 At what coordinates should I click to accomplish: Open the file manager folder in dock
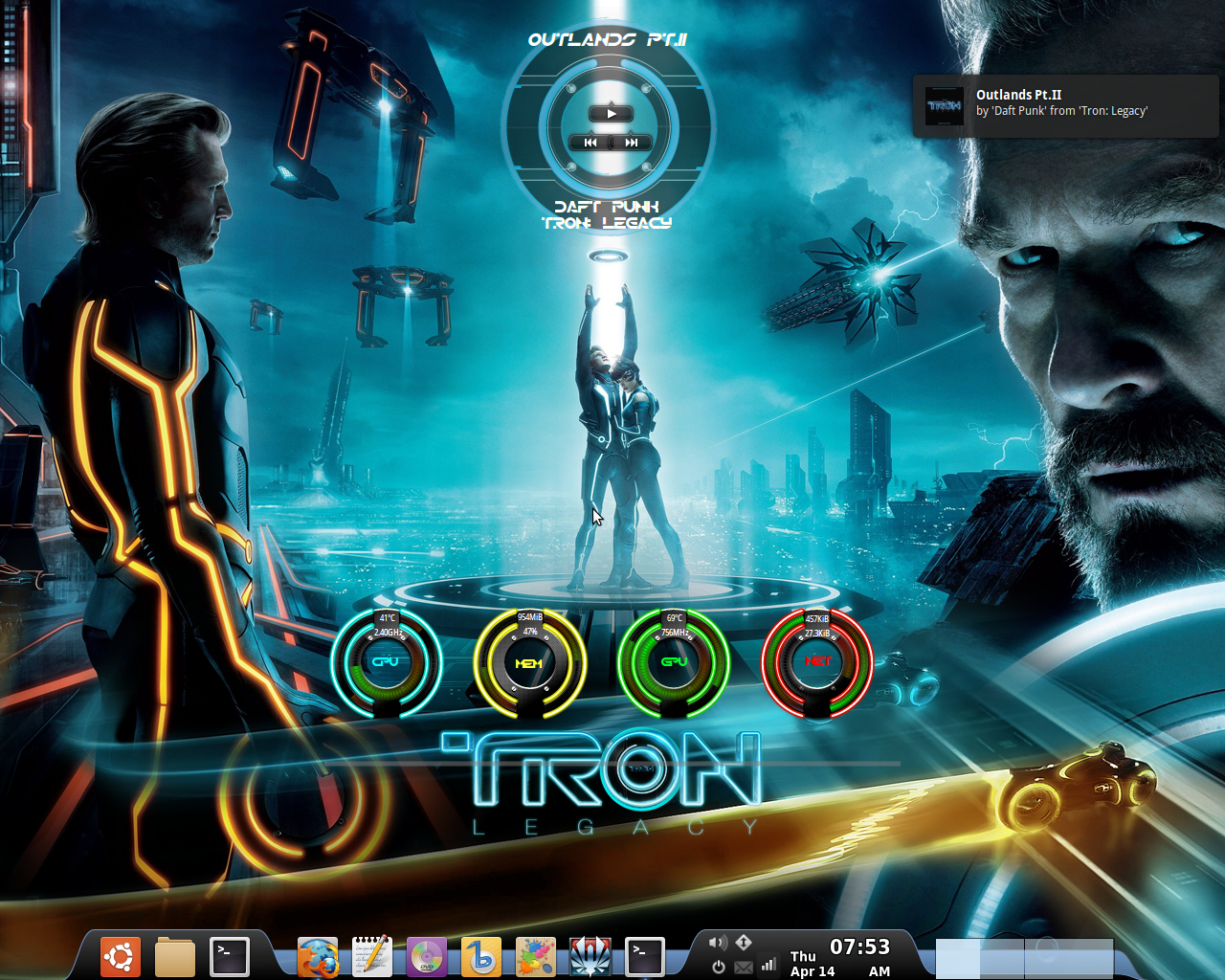coord(174,955)
